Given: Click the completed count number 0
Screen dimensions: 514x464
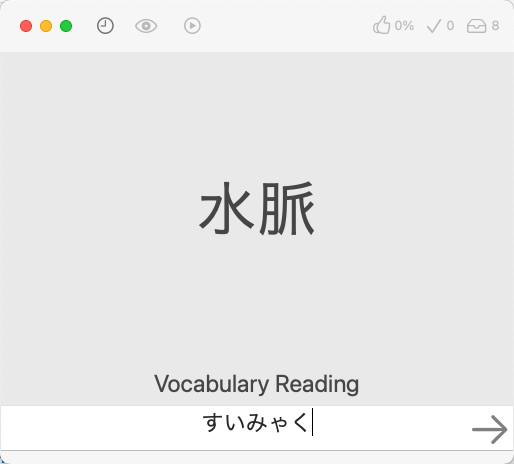Looking at the screenshot, I should tap(450, 26).
